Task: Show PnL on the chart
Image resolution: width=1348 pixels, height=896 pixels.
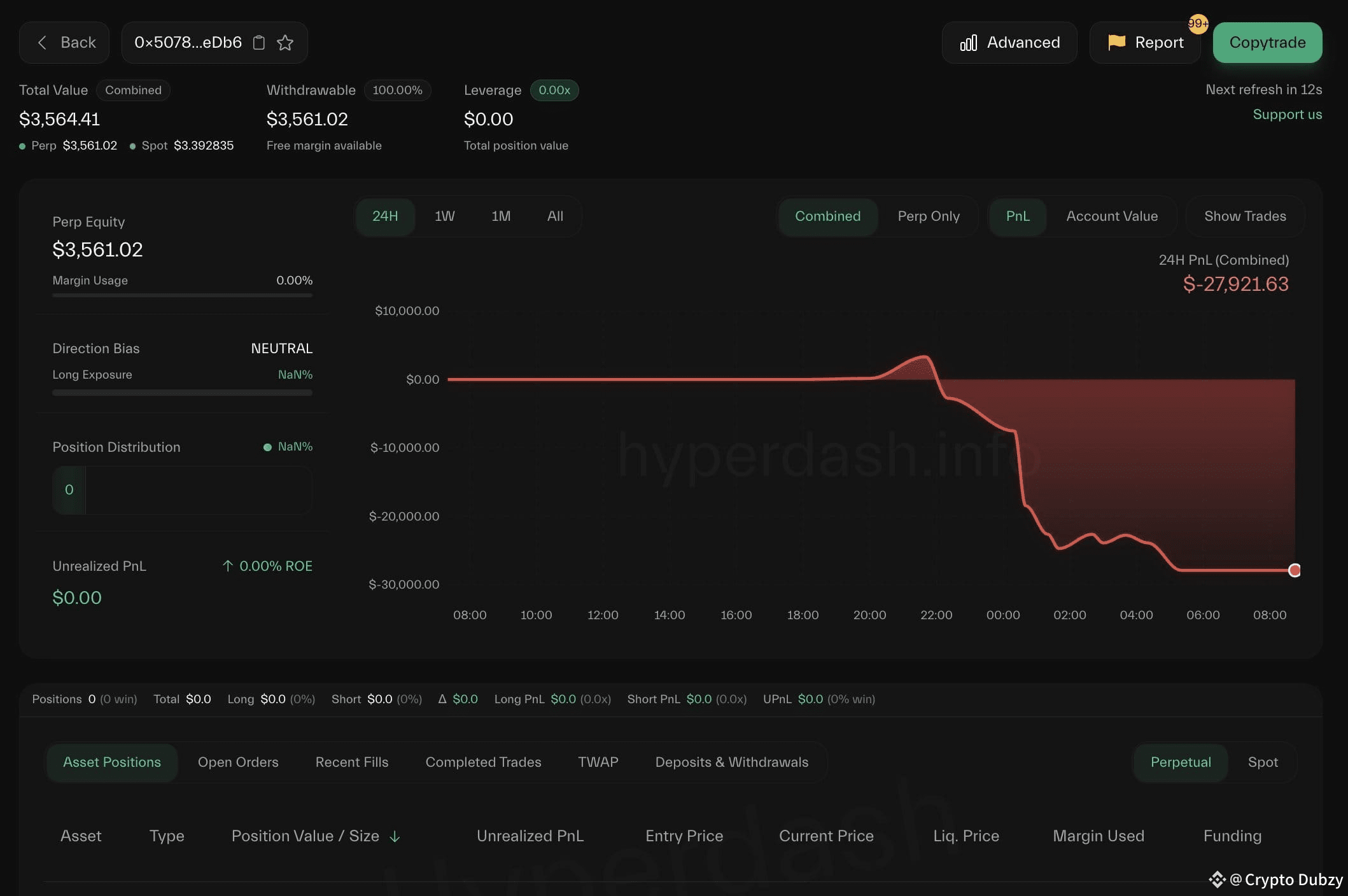Action: tap(1018, 216)
